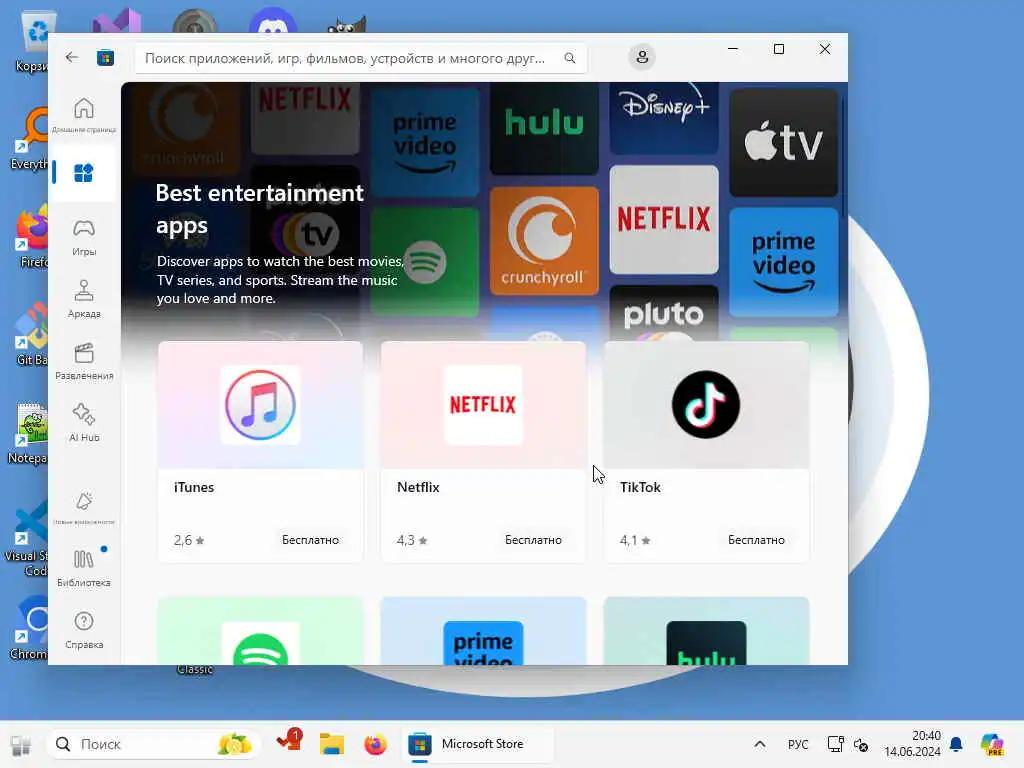Image resolution: width=1024 pixels, height=768 pixels.
Task: Open the Игры (Games) section
Action: click(x=84, y=237)
